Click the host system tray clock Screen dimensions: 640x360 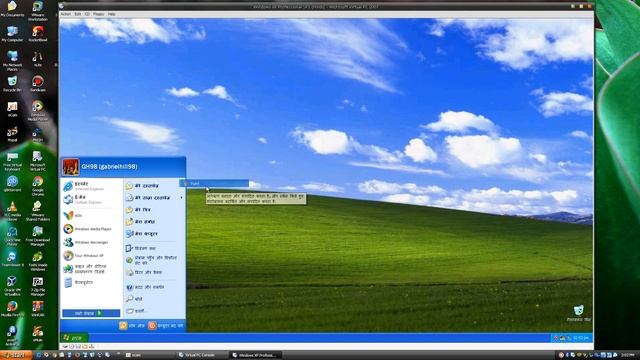point(629,355)
